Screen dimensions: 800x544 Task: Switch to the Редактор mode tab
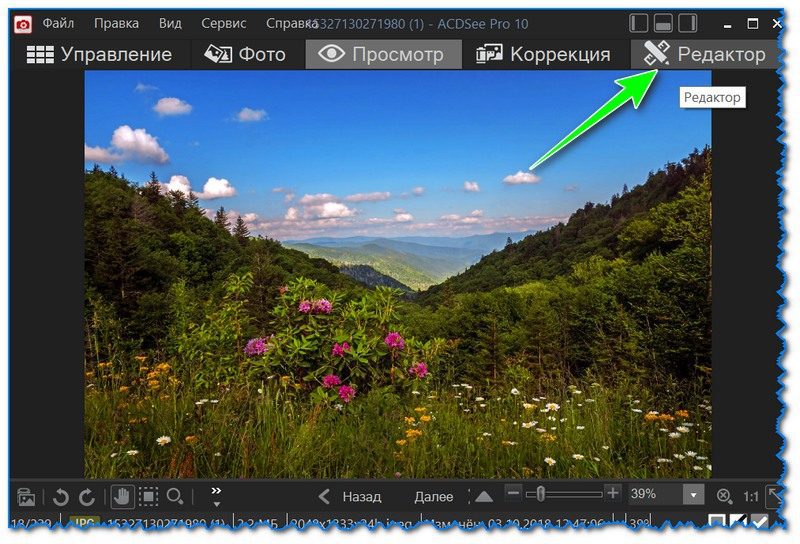coord(705,54)
